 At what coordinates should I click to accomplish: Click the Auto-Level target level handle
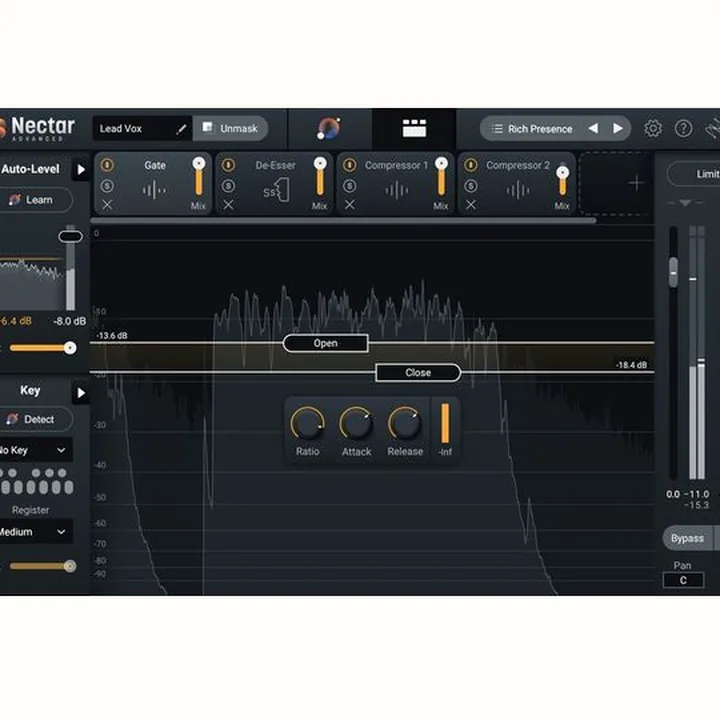pyautogui.click(x=71, y=236)
